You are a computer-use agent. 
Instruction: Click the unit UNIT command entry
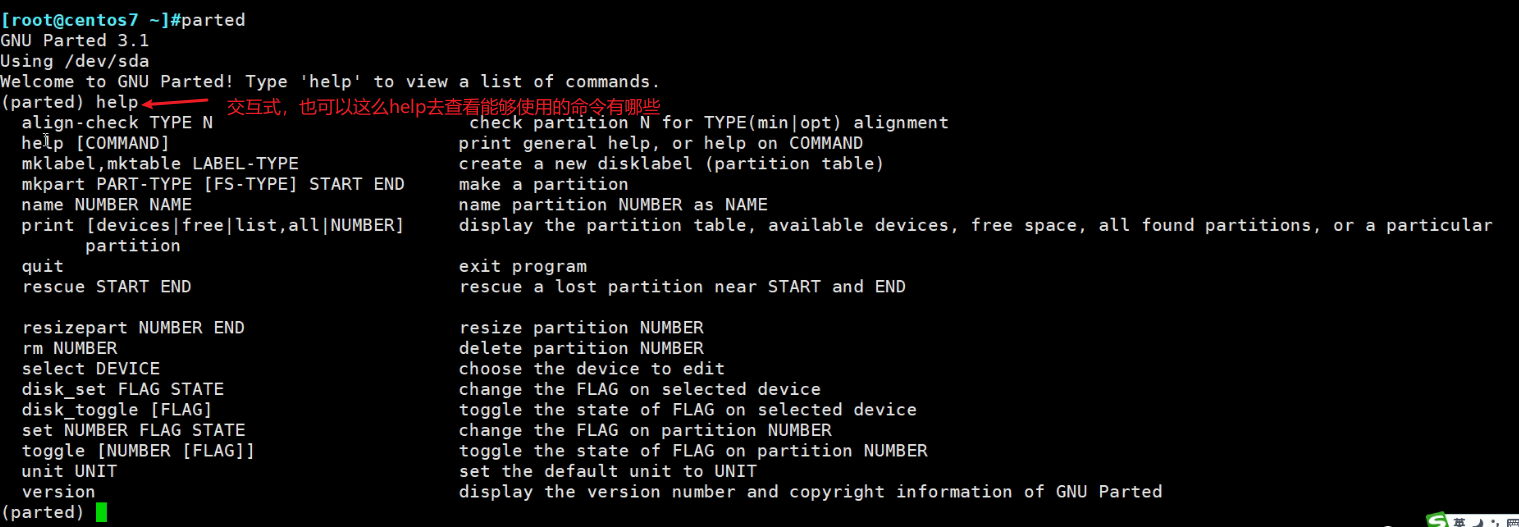[x=69, y=471]
